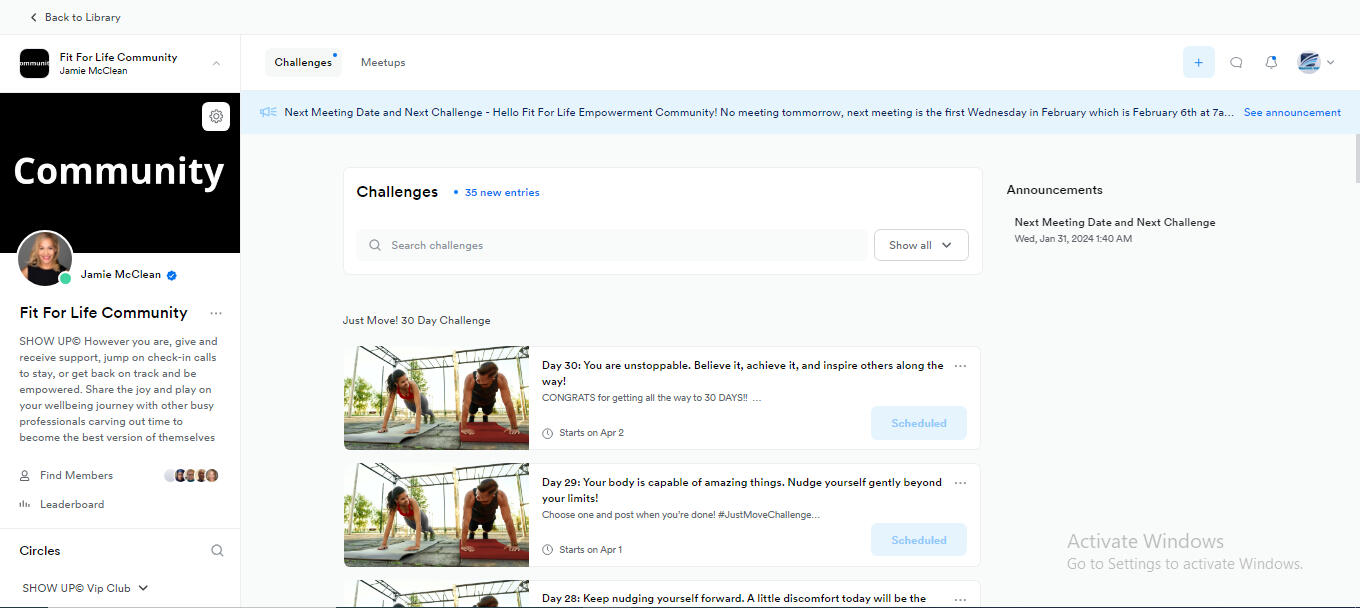This screenshot has height=608, width=1360.
Task: Open three-dot menu for Day 29 challenge
Action: 960,483
